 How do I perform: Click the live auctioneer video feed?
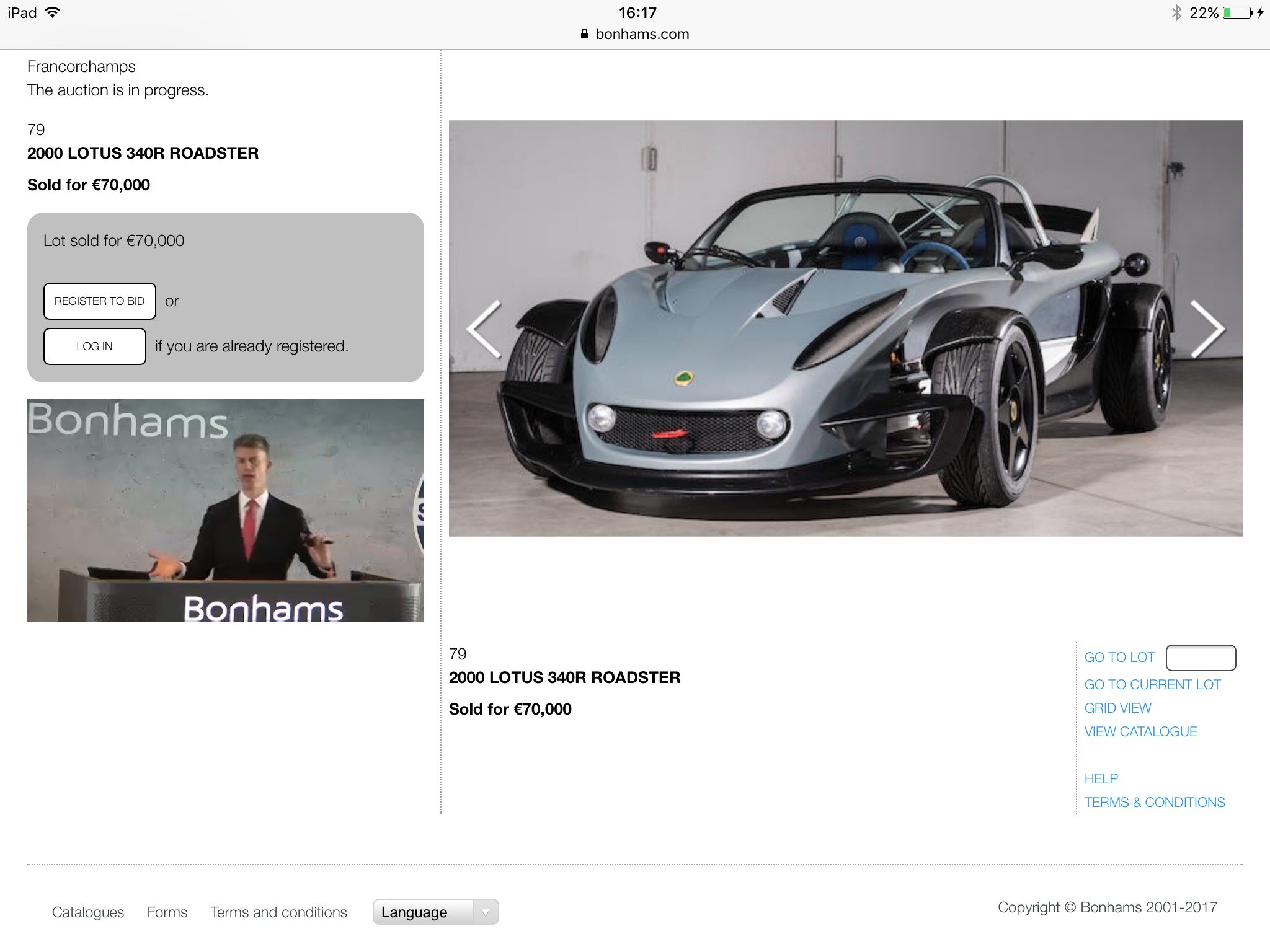tap(226, 509)
